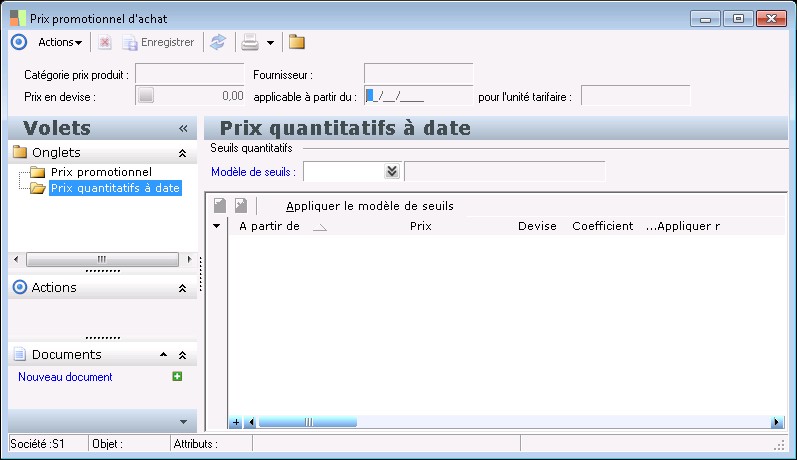Screen dimensions: 797x460
Task: Collapse the Volets panel with double chevron
Action: click(183, 129)
